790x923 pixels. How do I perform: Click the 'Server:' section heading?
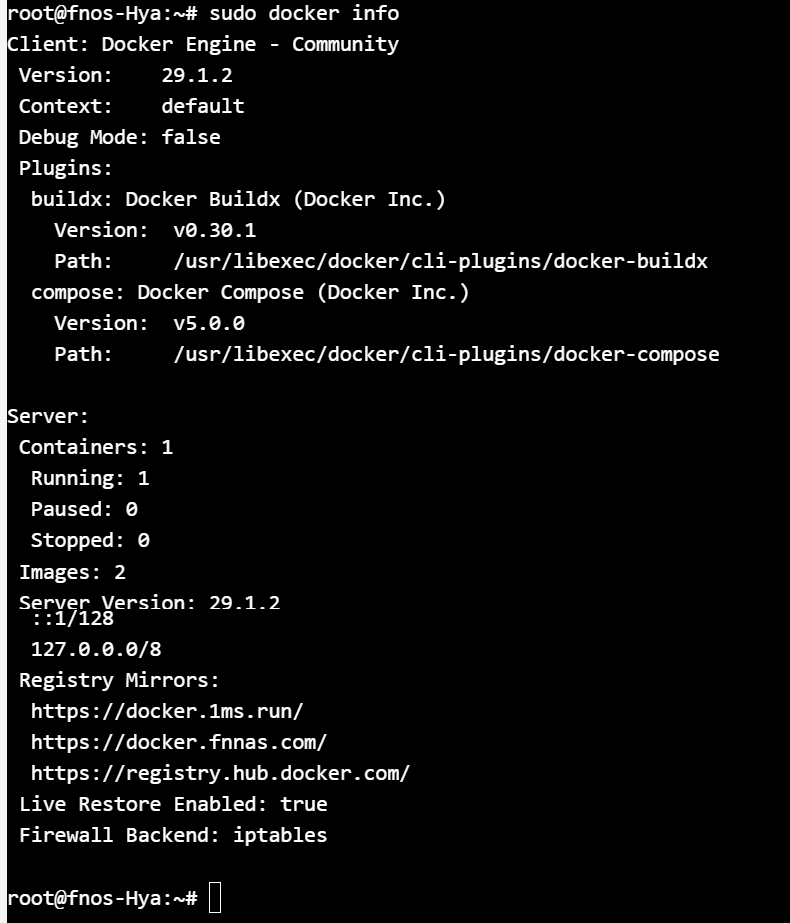click(48, 416)
